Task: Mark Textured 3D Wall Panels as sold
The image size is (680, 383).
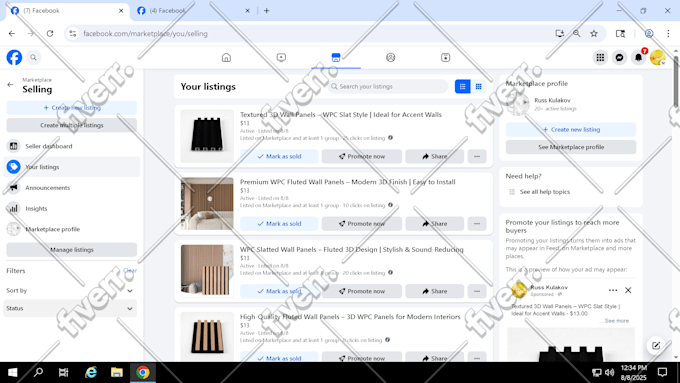Action: click(279, 157)
